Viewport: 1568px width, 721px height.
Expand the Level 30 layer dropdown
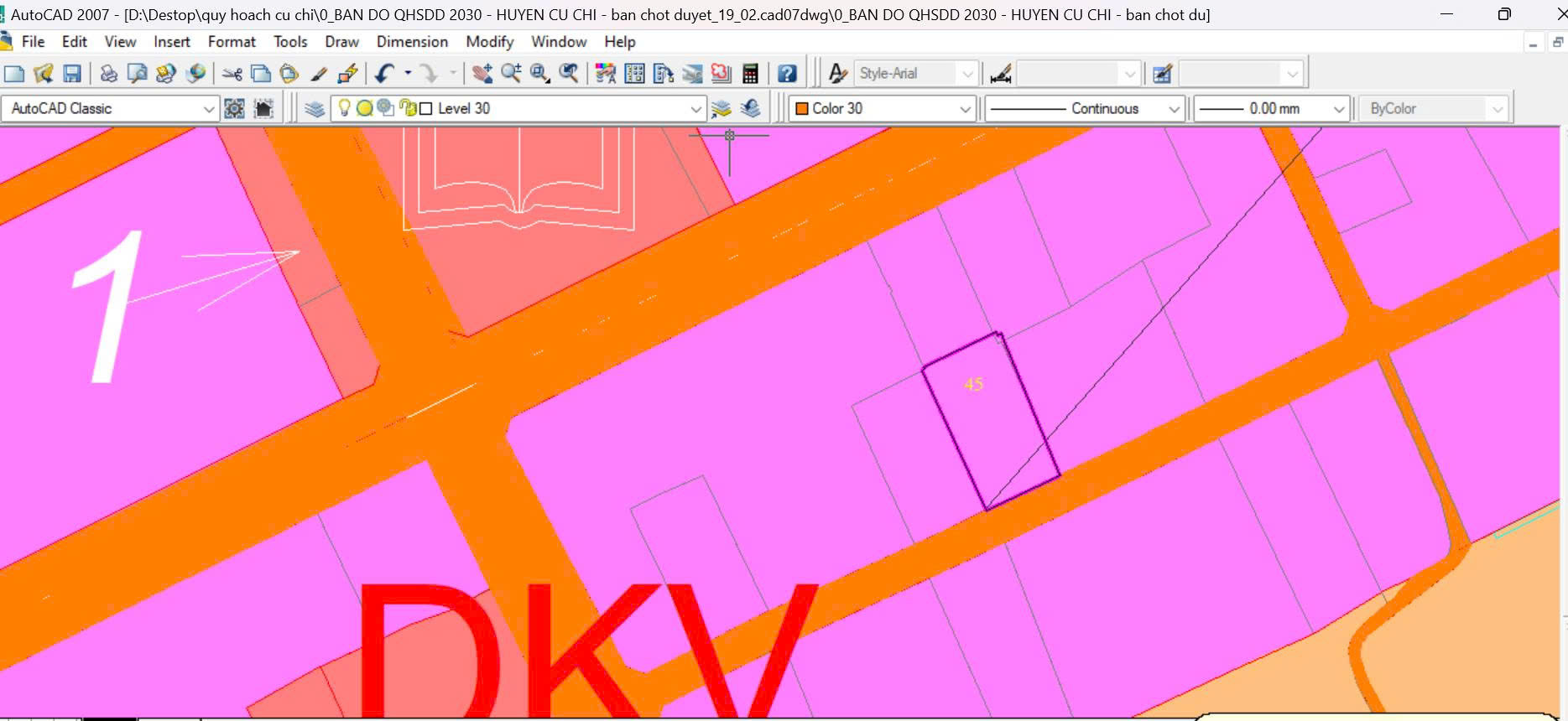click(x=695, y=108)
